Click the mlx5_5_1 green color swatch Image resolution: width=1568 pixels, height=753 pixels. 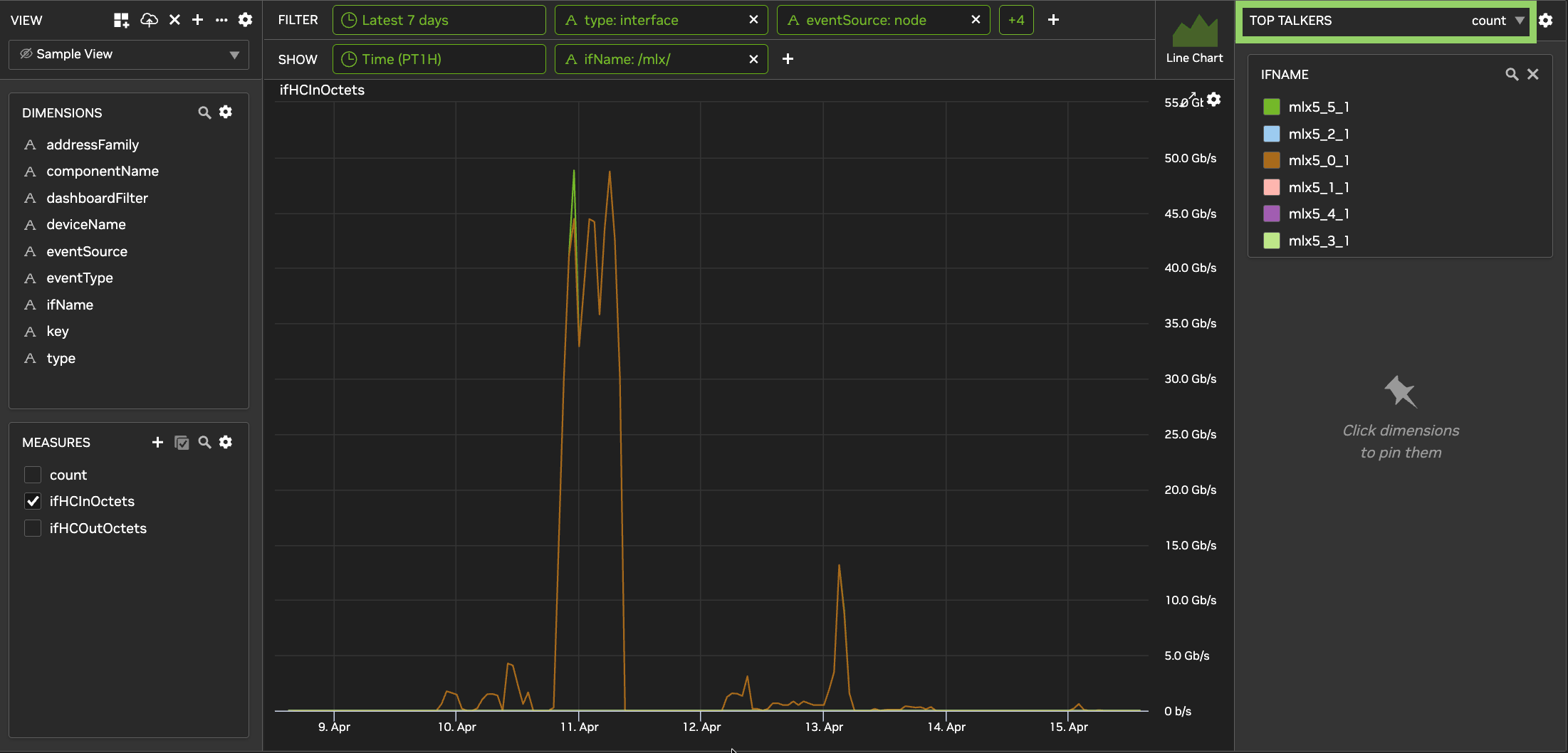pos(1271,107)
